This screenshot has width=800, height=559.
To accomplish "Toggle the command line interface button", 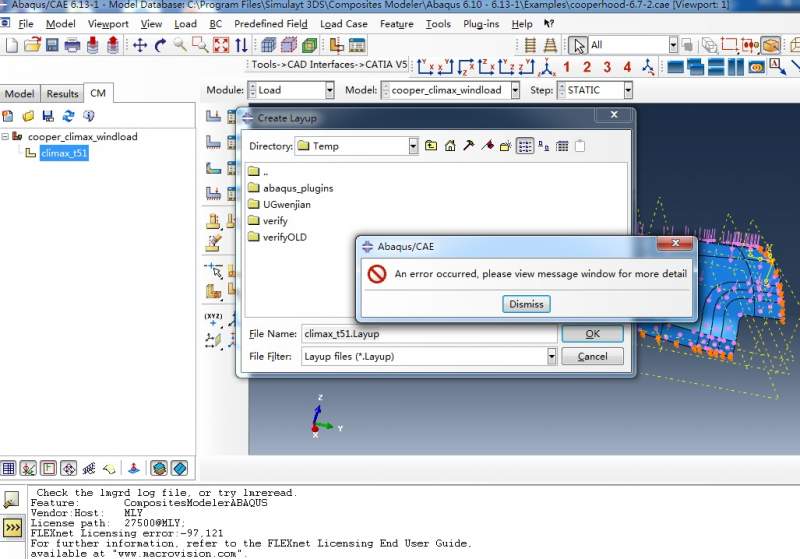I will pos(12,527).
